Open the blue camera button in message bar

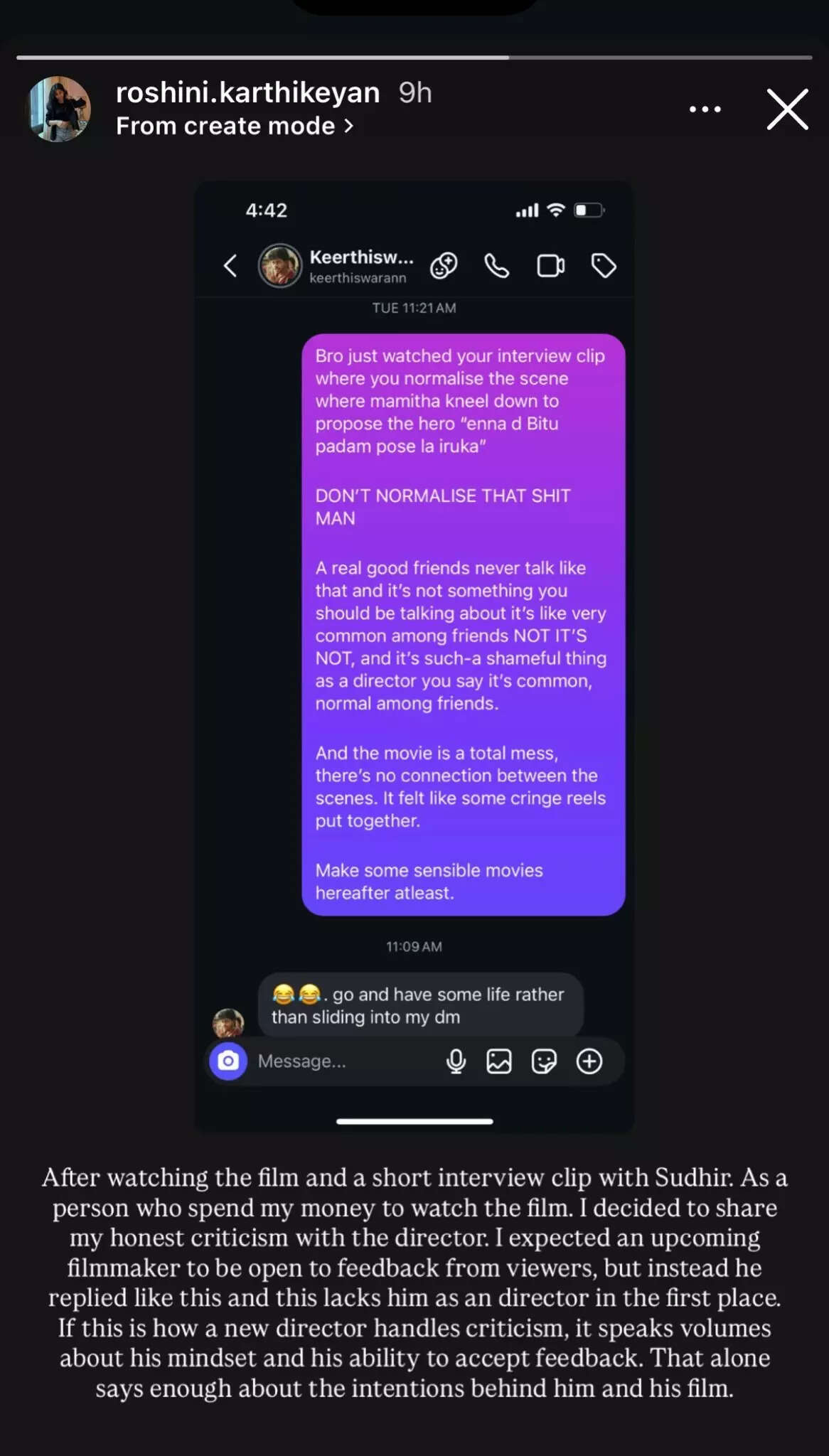click(x=228, y=1061)
